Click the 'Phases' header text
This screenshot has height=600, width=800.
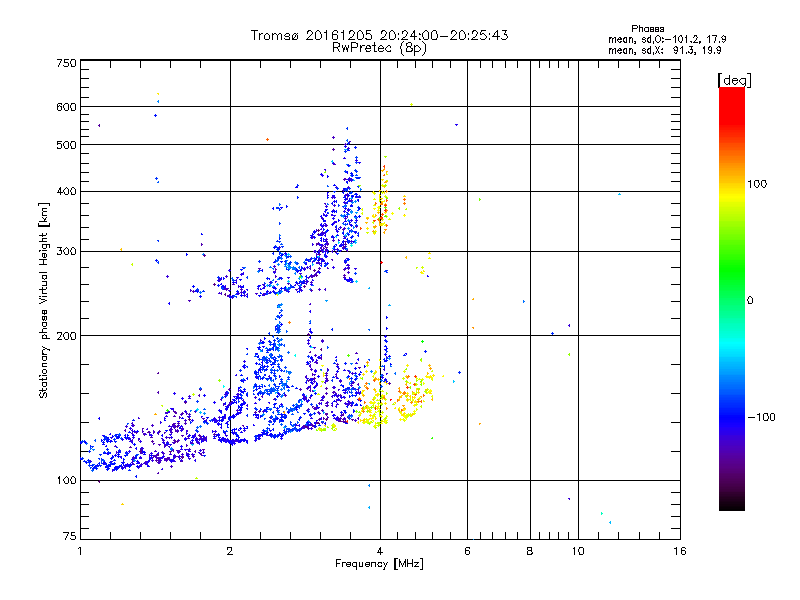coord(647,29)
